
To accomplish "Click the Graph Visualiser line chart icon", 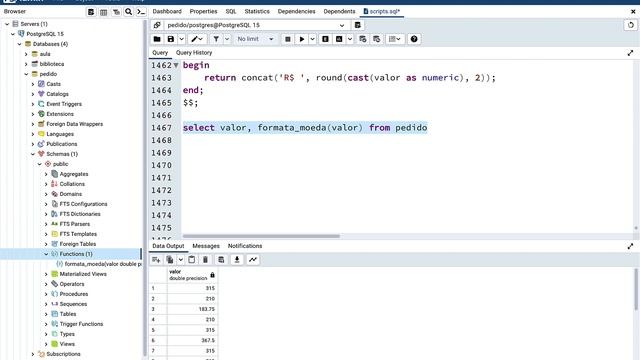I will point(253,260).
